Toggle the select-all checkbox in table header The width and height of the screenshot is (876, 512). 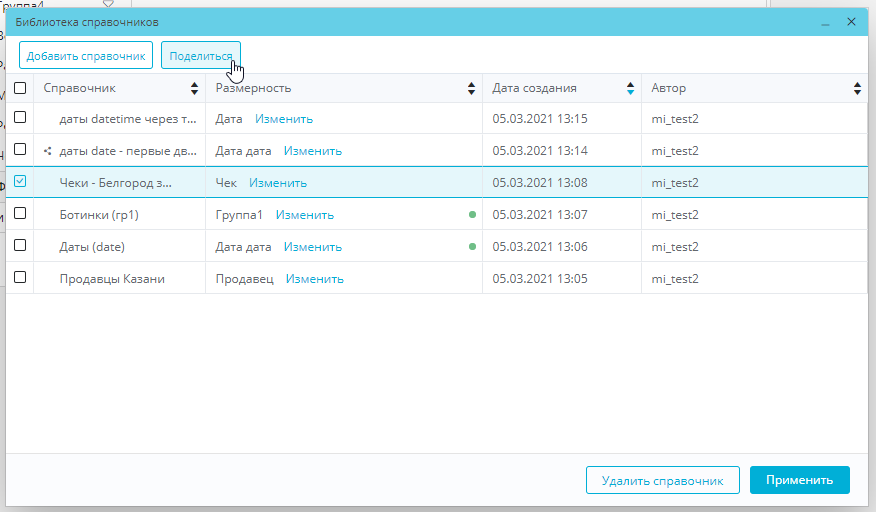(x=20, y=88)
